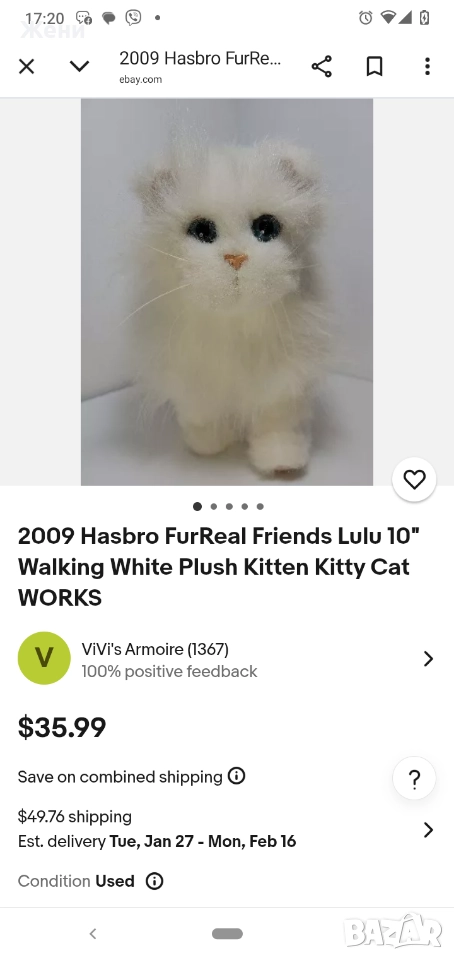The height and width of the screenshot is (960, 454).
Task: Show Condition Used info icon
Action: click(x=154, y=881)
